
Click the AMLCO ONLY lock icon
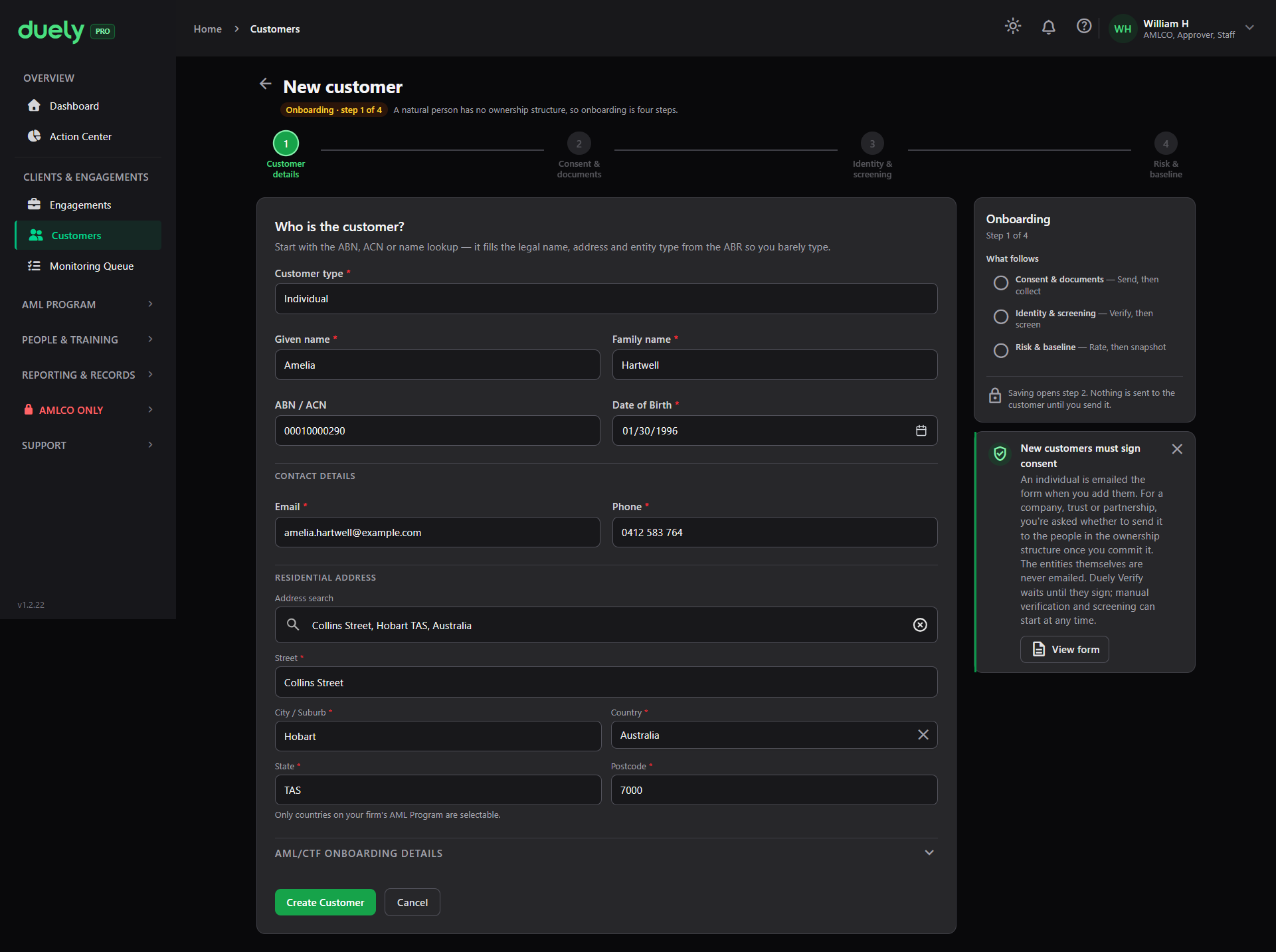(x=29, y=409)
